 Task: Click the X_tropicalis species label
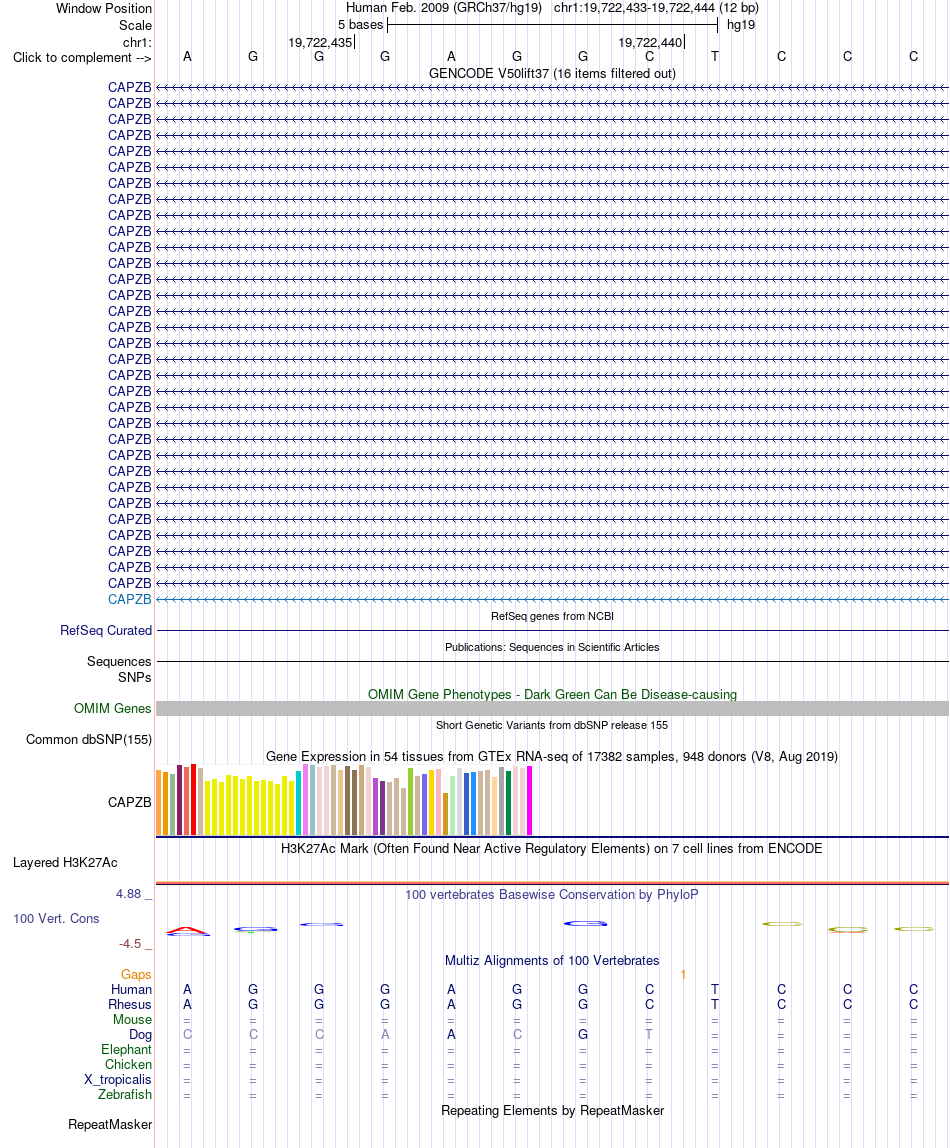(118, 1080)
